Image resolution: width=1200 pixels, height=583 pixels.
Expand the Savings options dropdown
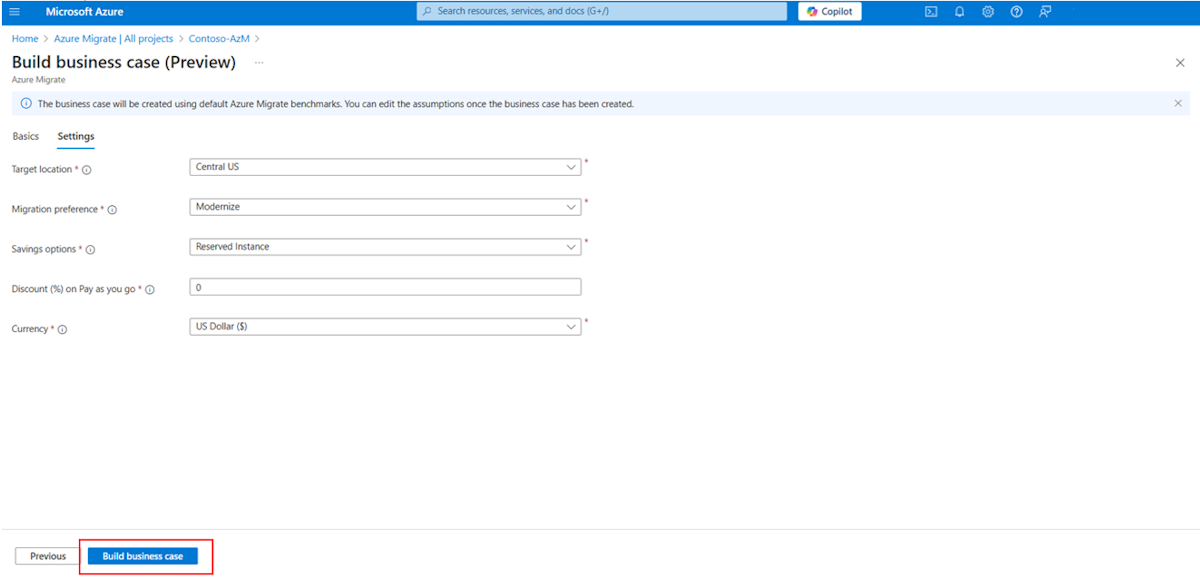point(570,246)
